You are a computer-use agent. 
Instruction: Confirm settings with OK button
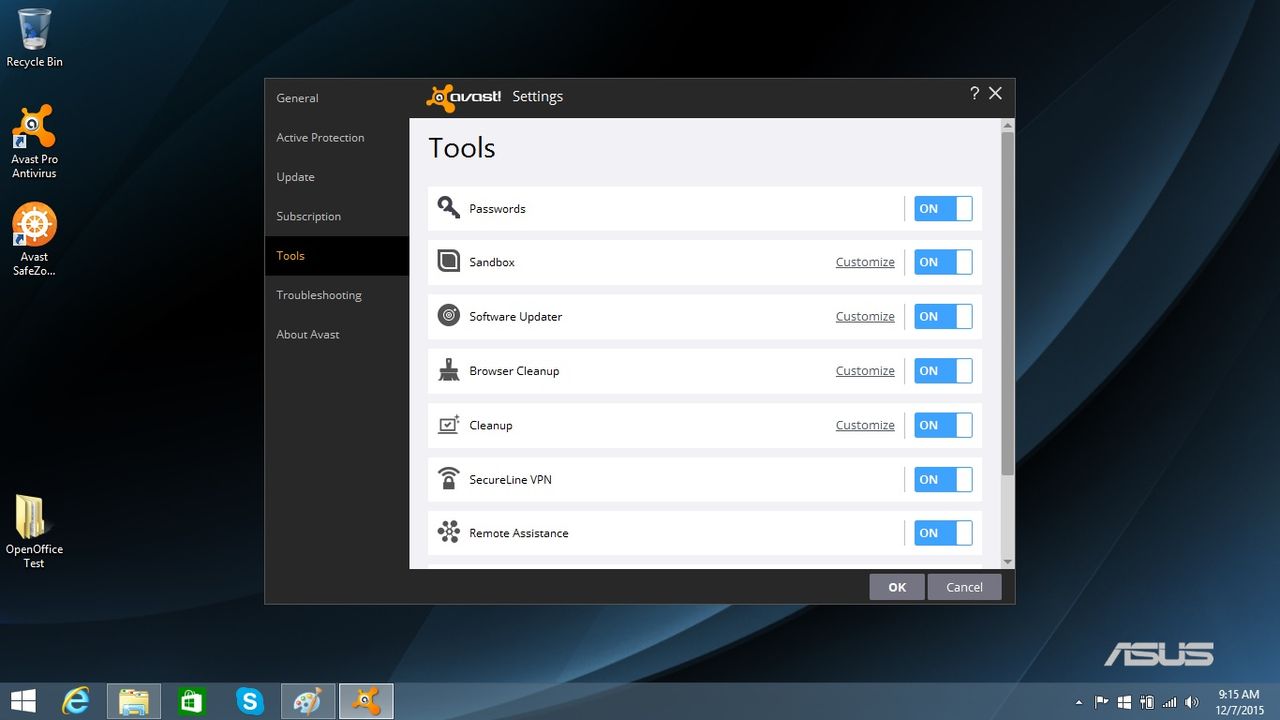pos(897,587)
